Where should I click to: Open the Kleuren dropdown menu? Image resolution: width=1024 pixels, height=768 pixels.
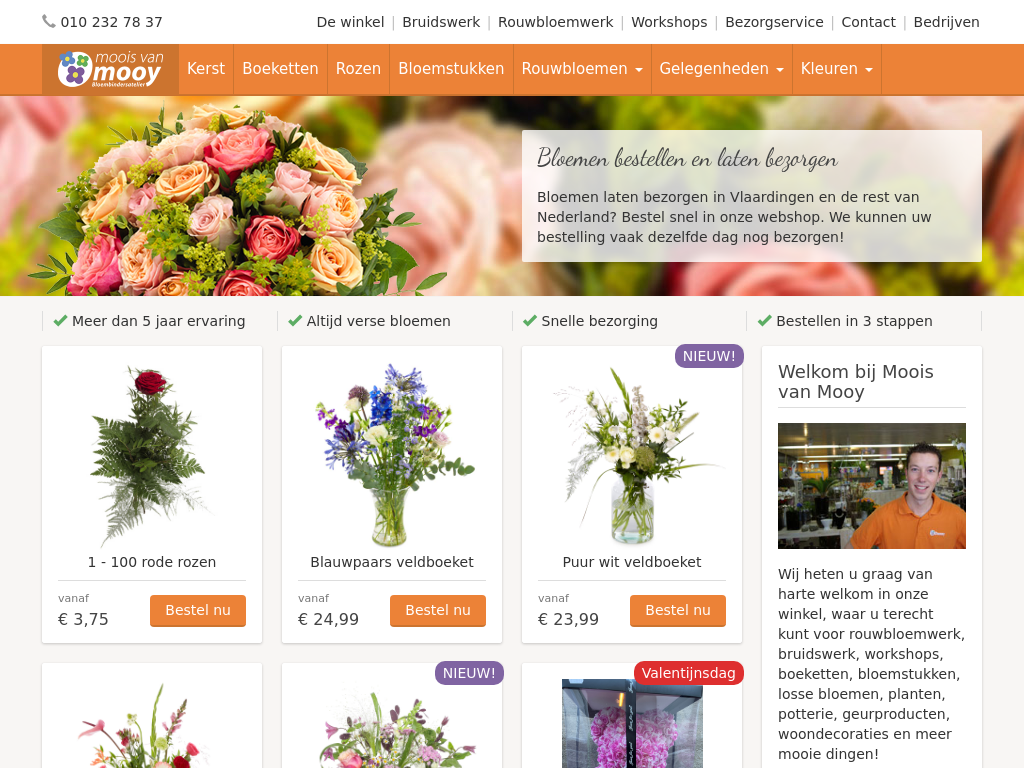point(837,69)
